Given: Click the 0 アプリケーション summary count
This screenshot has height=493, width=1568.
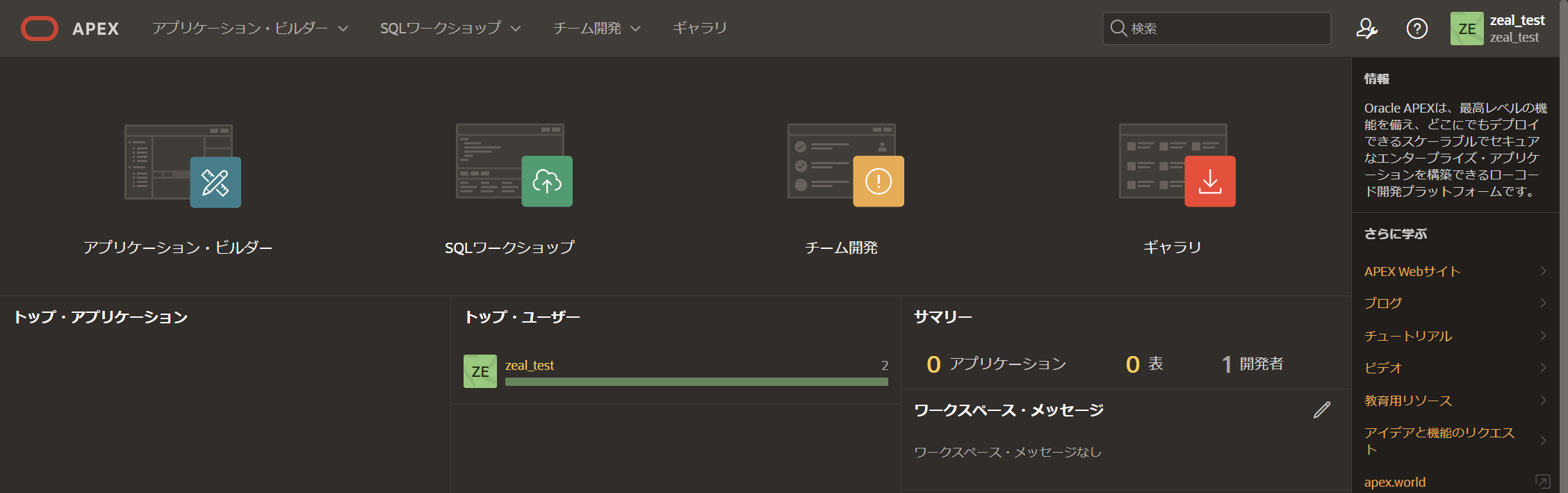Looking at the screenshot, I should coord(996,364).
